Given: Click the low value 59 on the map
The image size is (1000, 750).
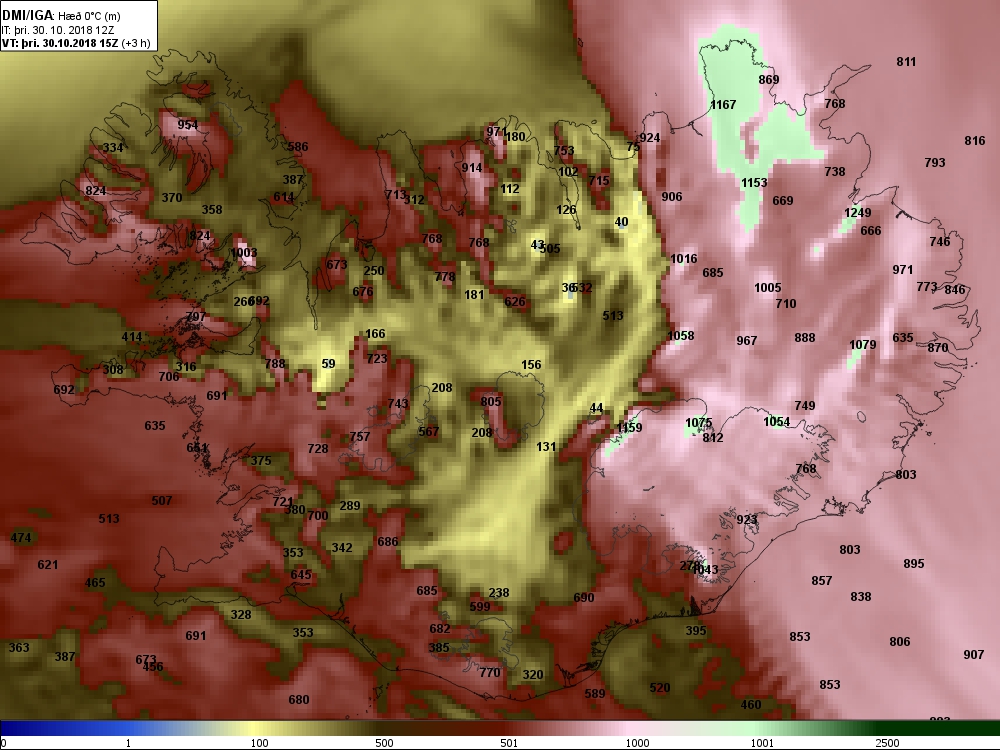Looking at the screenshot, I should point(328,364).
